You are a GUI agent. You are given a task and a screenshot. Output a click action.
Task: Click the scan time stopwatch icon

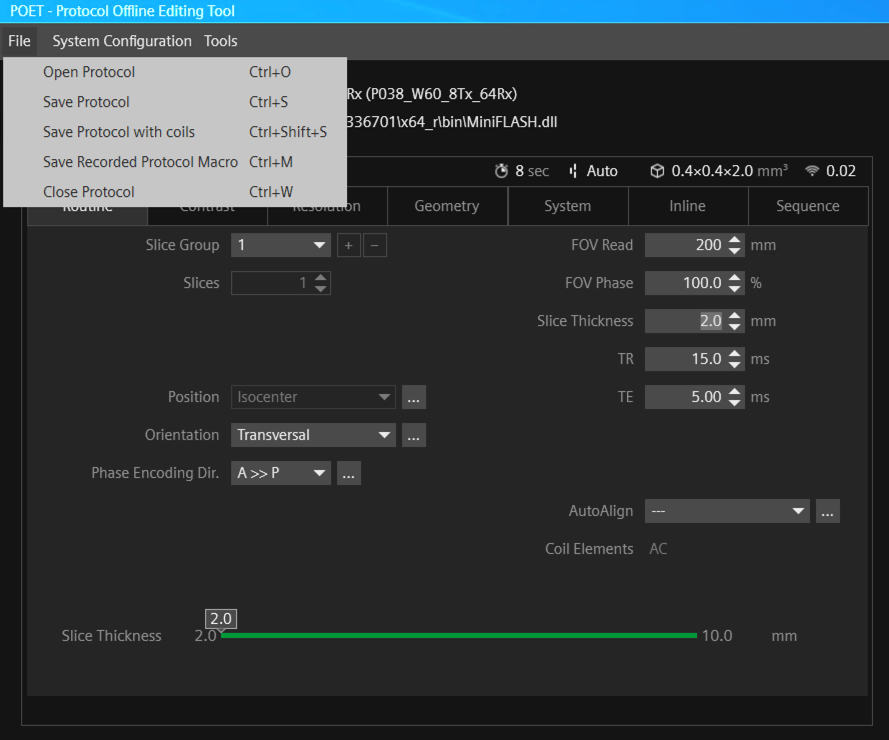502,171
